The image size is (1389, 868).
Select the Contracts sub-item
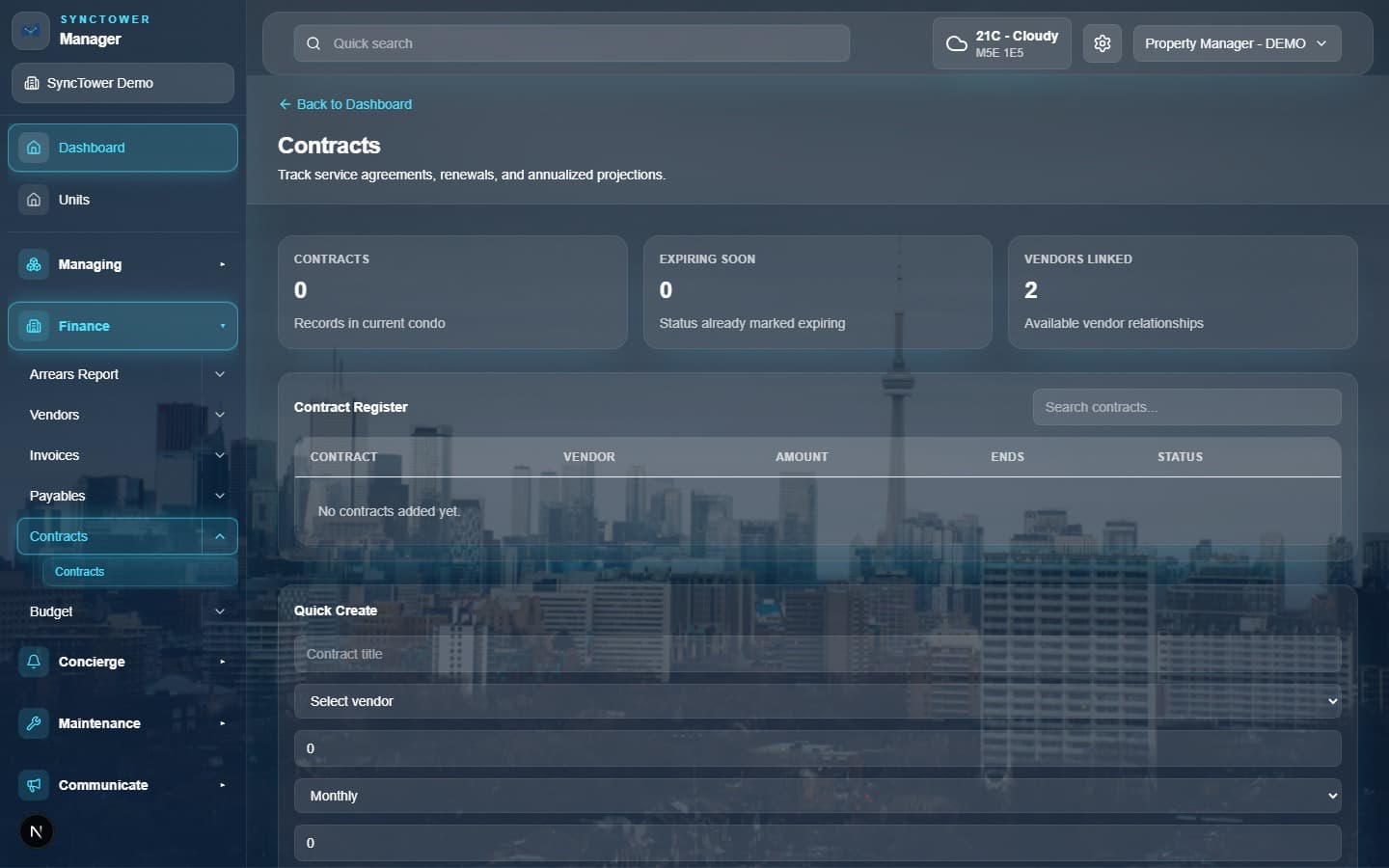pyautogui.click(x=140, y=572)
